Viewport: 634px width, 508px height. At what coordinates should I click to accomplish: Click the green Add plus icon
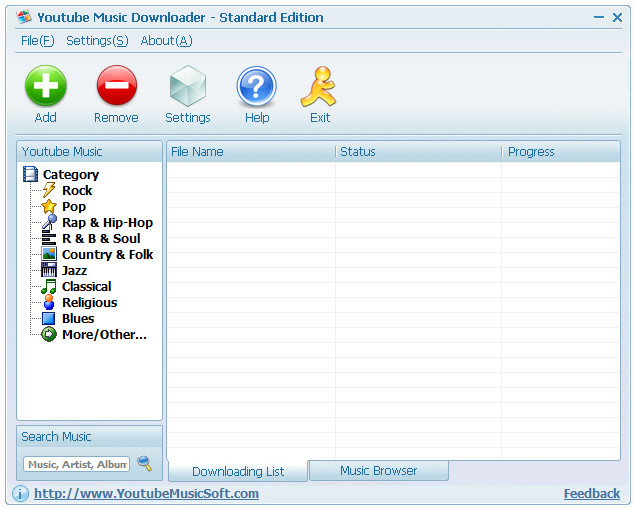(x=46, y=85)
